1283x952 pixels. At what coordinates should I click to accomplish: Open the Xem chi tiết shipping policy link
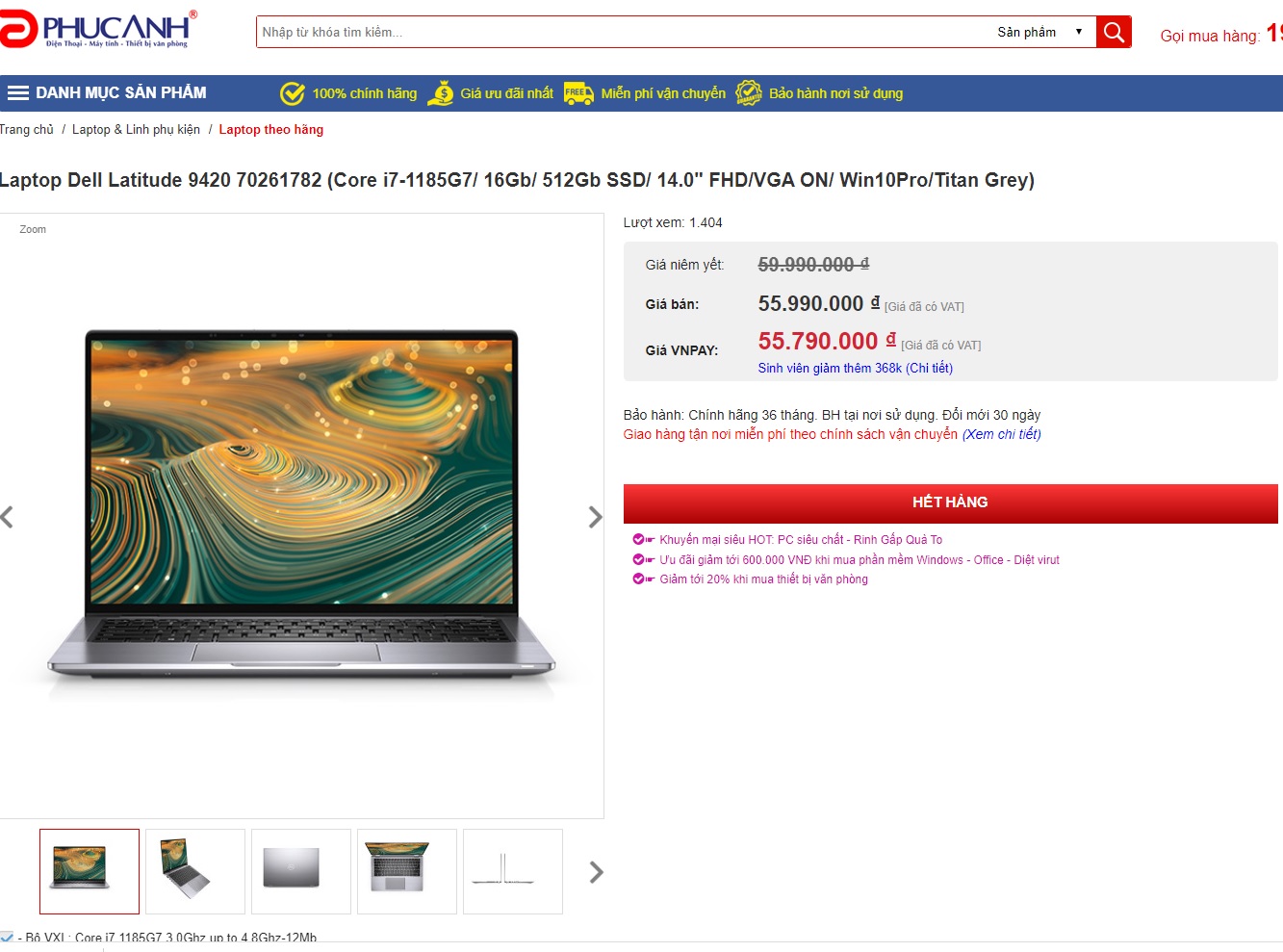(x=1001, y=434)
